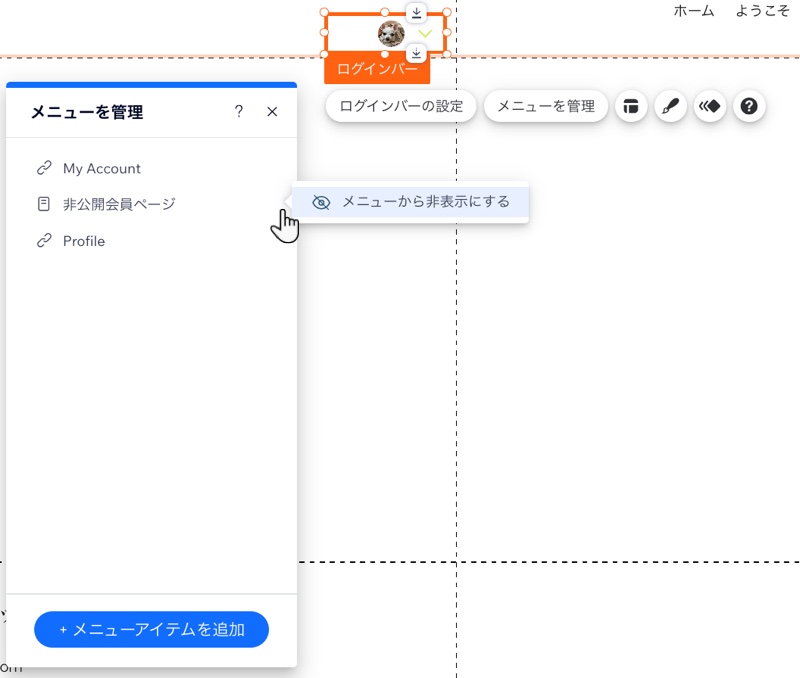800x678 pixels.
Task: Click the animation icon on the floating toolbar
Action: point(710,106)
